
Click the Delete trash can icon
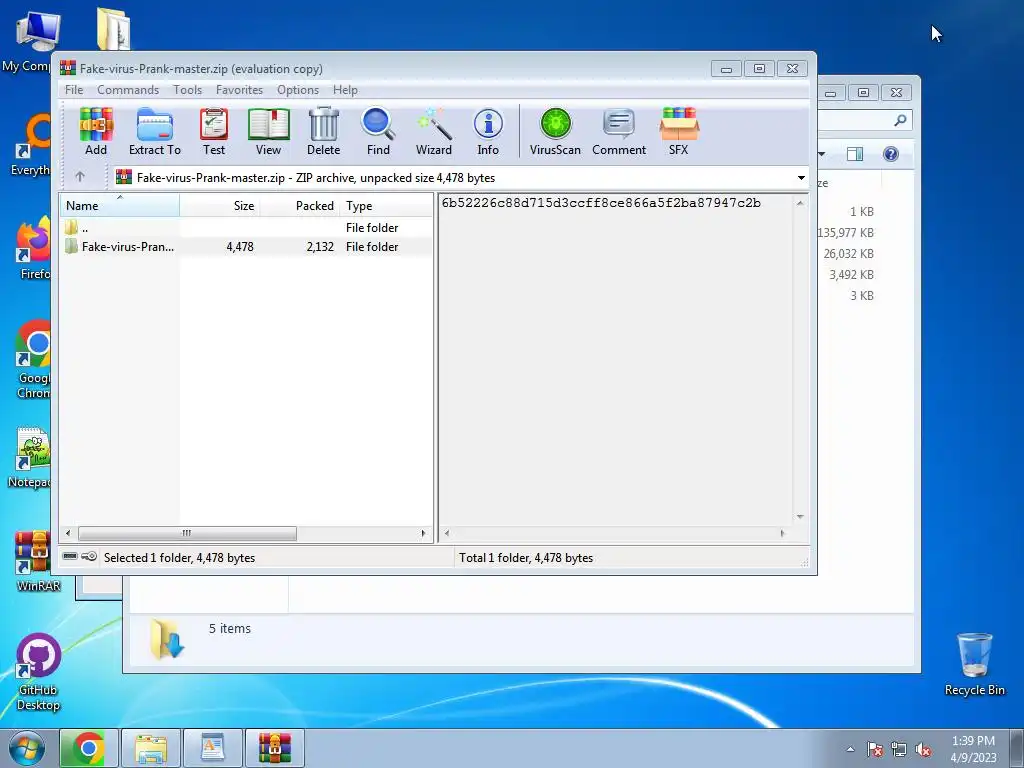point(323,131)
